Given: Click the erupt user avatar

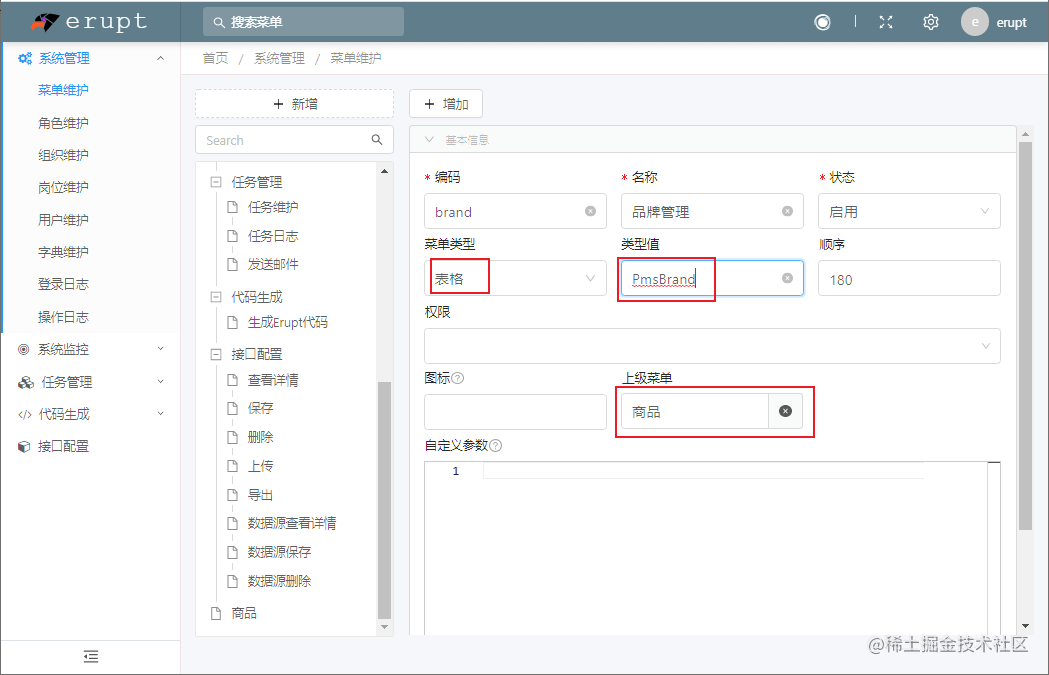Looking at the screenshot, I should click(x=975, y=22).
